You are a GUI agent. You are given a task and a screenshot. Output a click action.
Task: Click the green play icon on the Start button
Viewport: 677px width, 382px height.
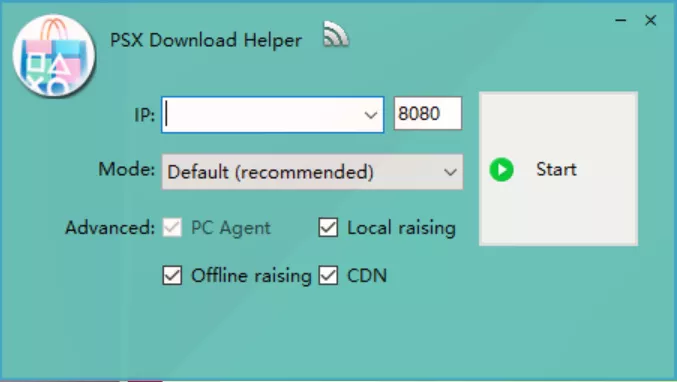pyautogui.click(x=501, y=170)
